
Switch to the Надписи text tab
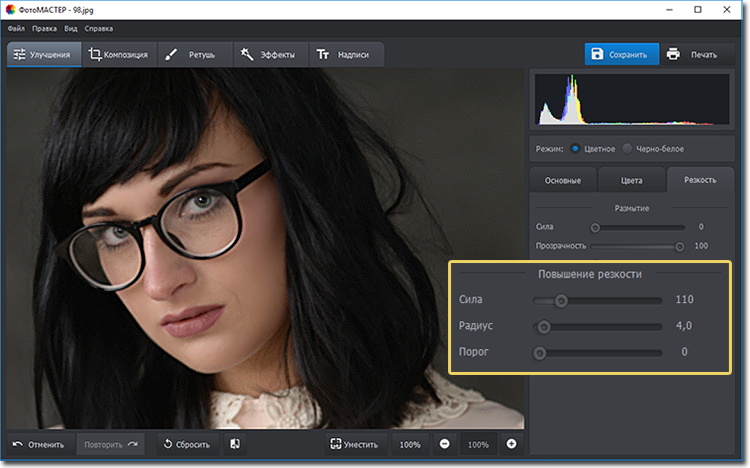[x=344, y=54]
